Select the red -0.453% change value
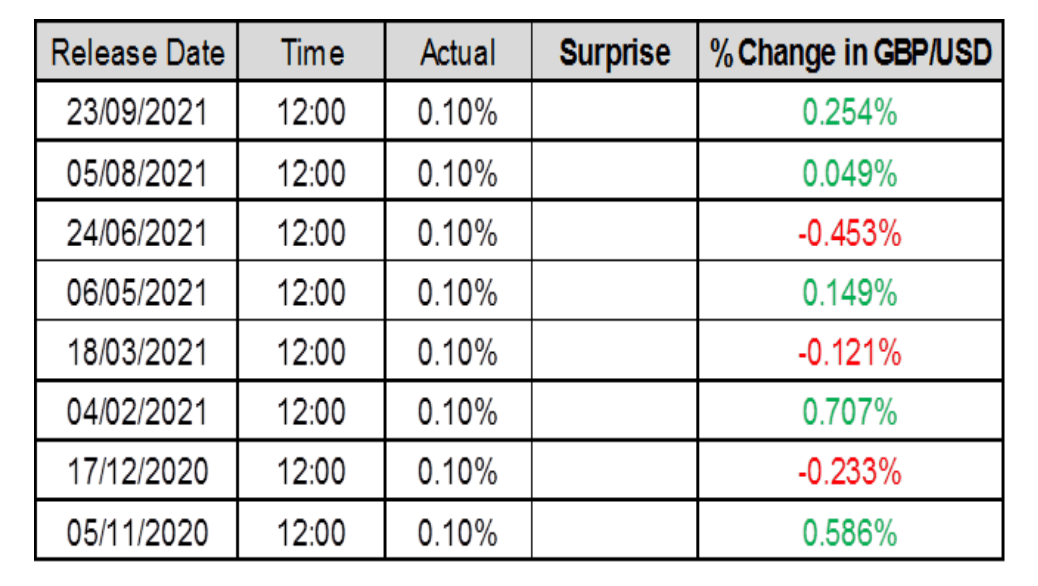Image resolution: width=1038 pixels, height=586 pixels. [850, 233]
